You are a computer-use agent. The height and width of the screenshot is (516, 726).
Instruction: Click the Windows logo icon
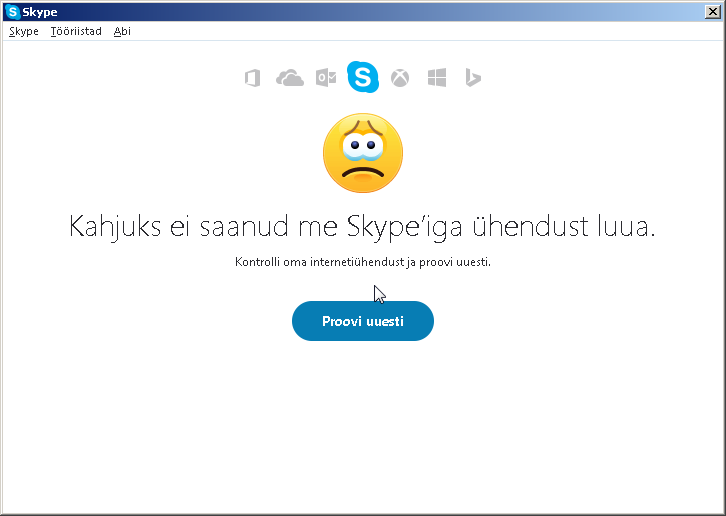[437, 78]
